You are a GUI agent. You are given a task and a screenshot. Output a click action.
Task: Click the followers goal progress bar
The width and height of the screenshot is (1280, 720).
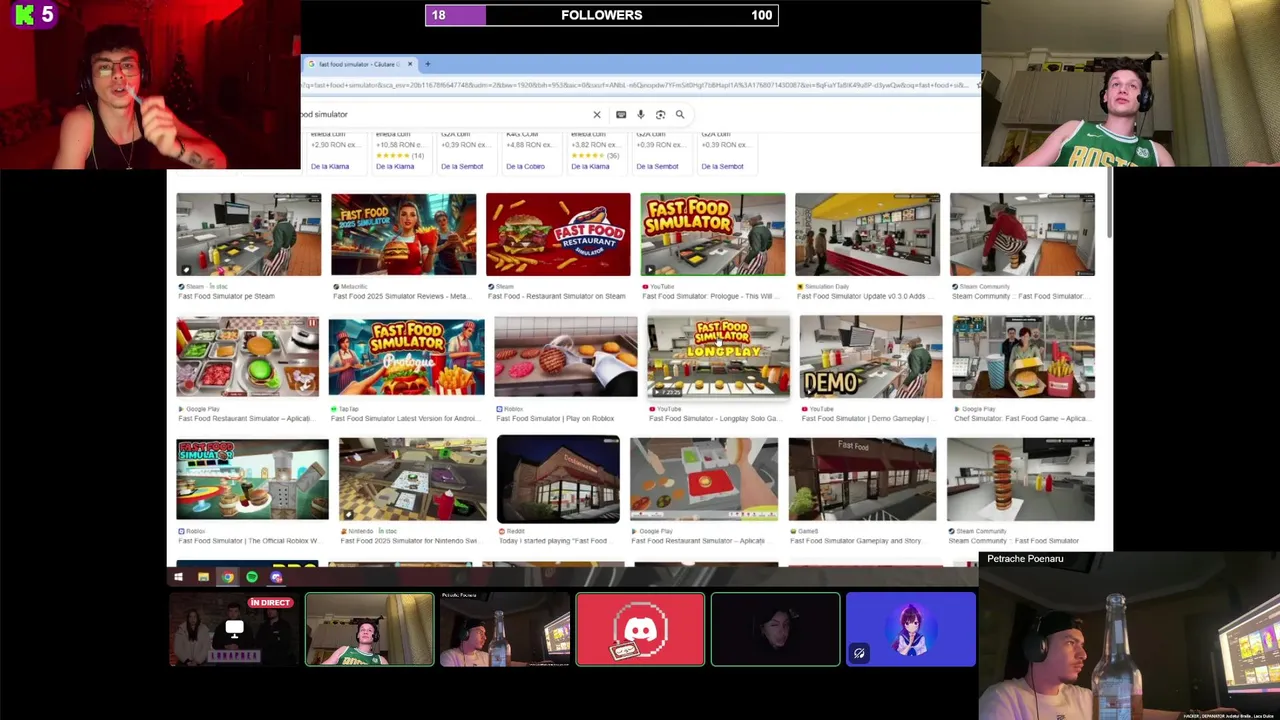(x=602, y=15)
